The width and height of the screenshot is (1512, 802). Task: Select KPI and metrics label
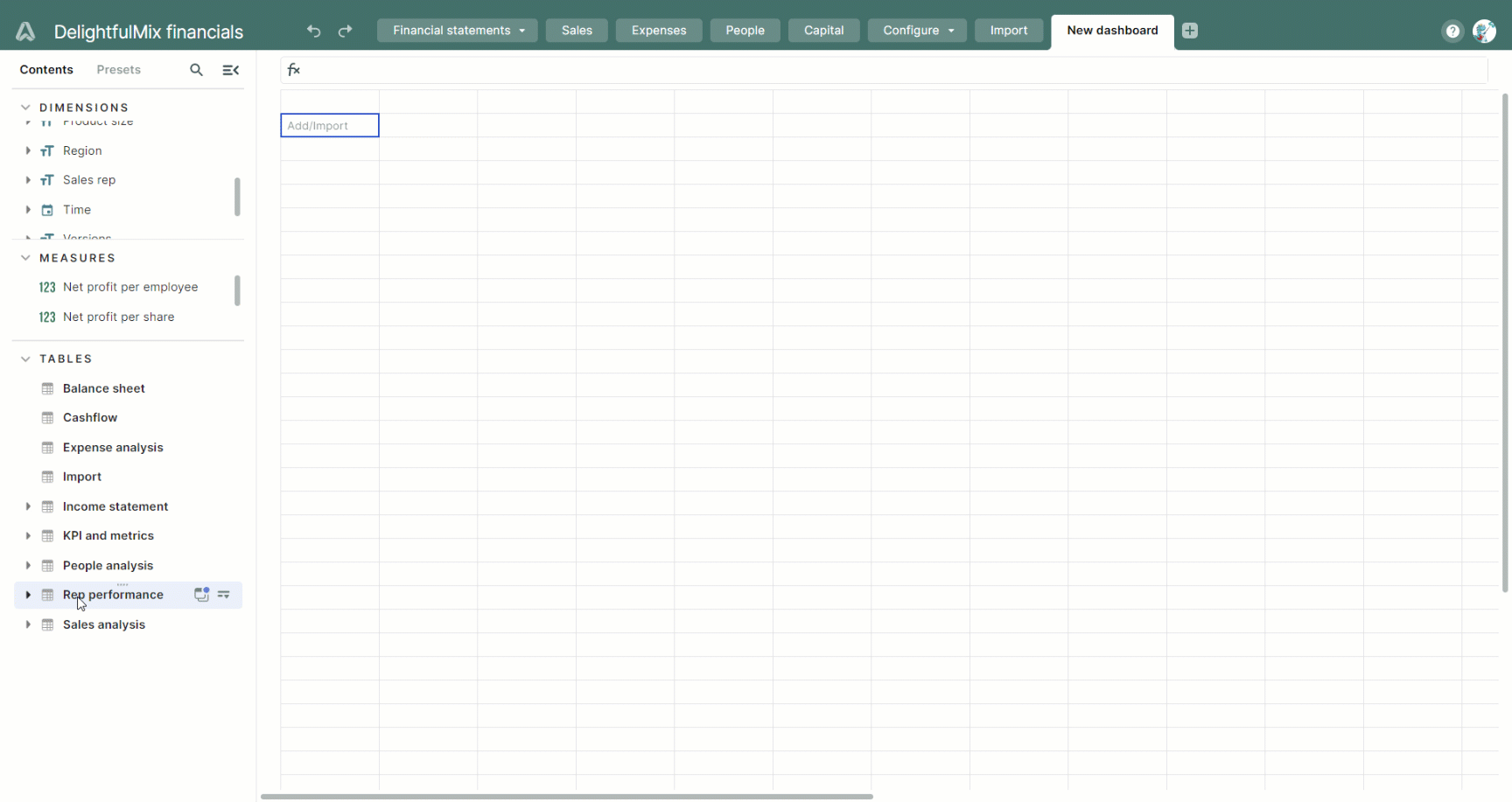(108, 536)
